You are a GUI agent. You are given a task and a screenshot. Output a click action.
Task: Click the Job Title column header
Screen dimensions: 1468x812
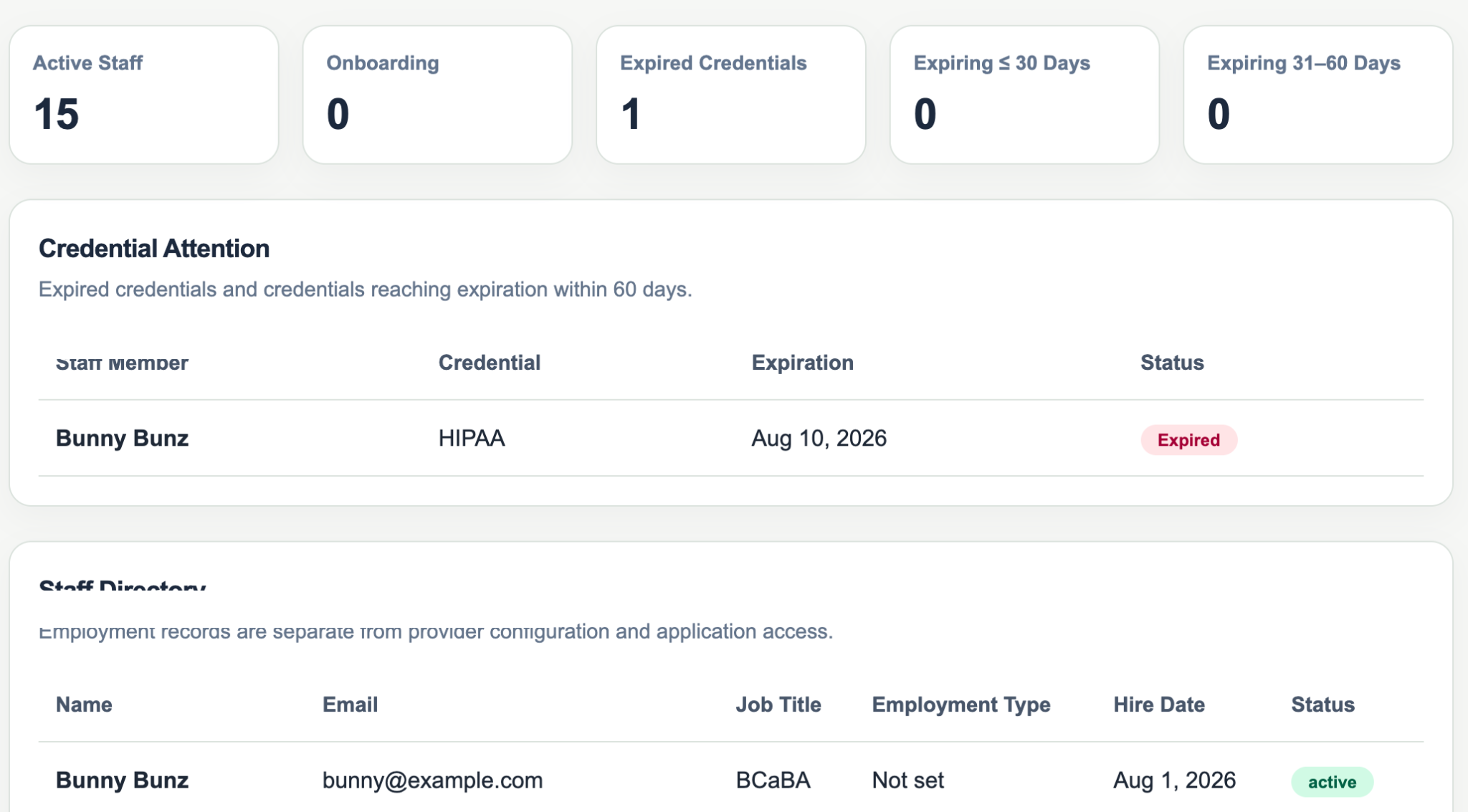(778, 704)
